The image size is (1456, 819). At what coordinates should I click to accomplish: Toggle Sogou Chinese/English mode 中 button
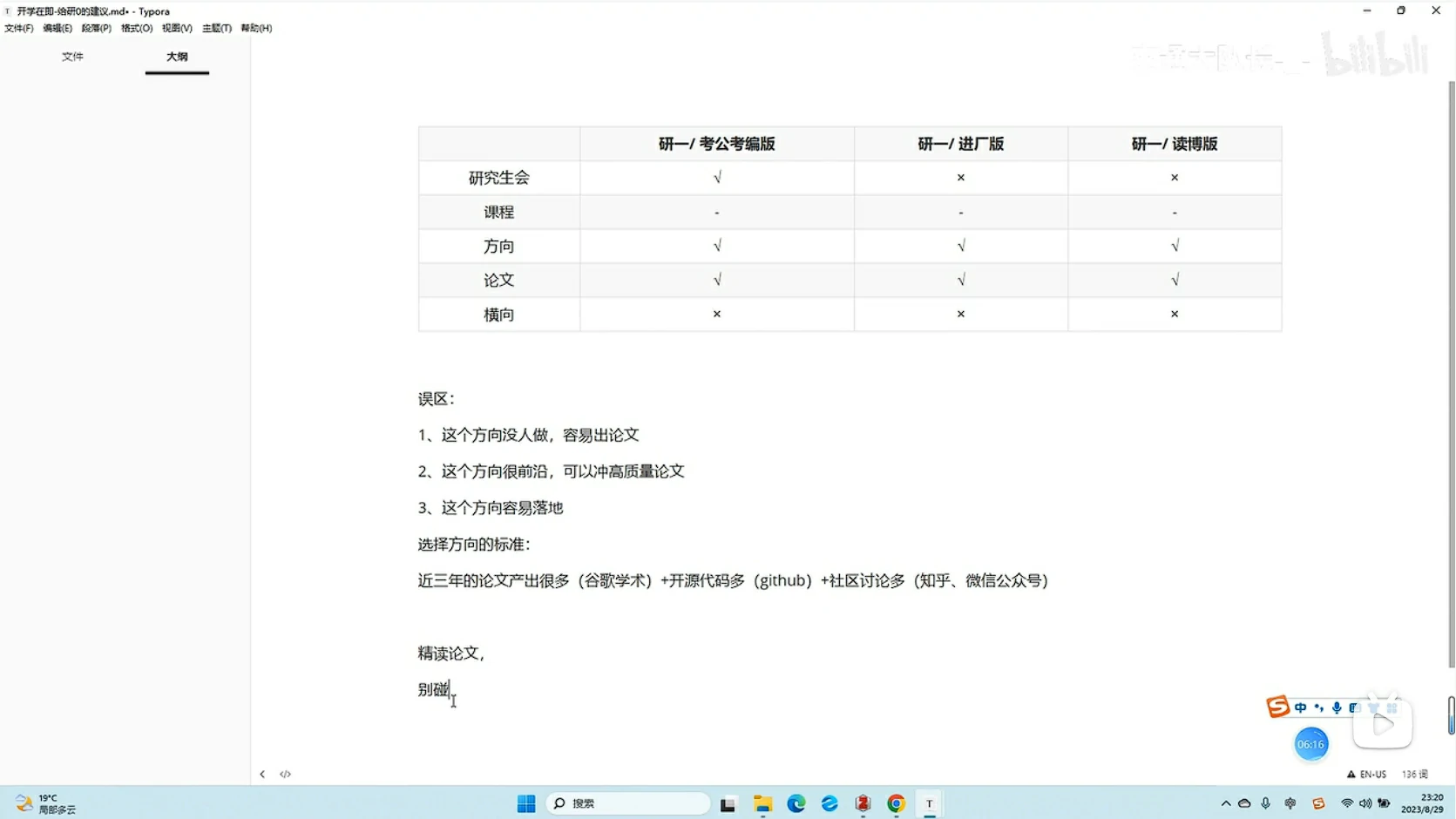1301,707
